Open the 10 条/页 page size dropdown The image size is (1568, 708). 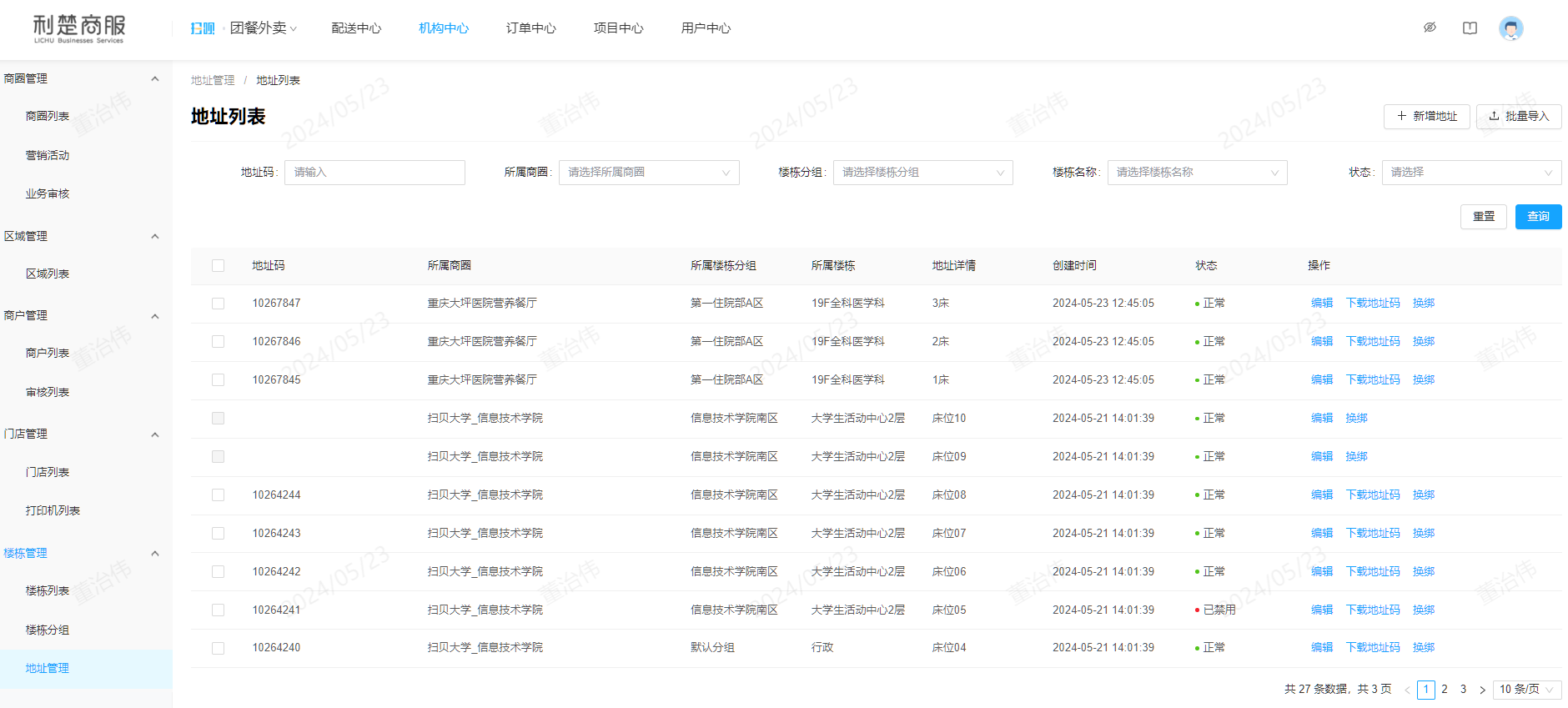click(1527, 690)
